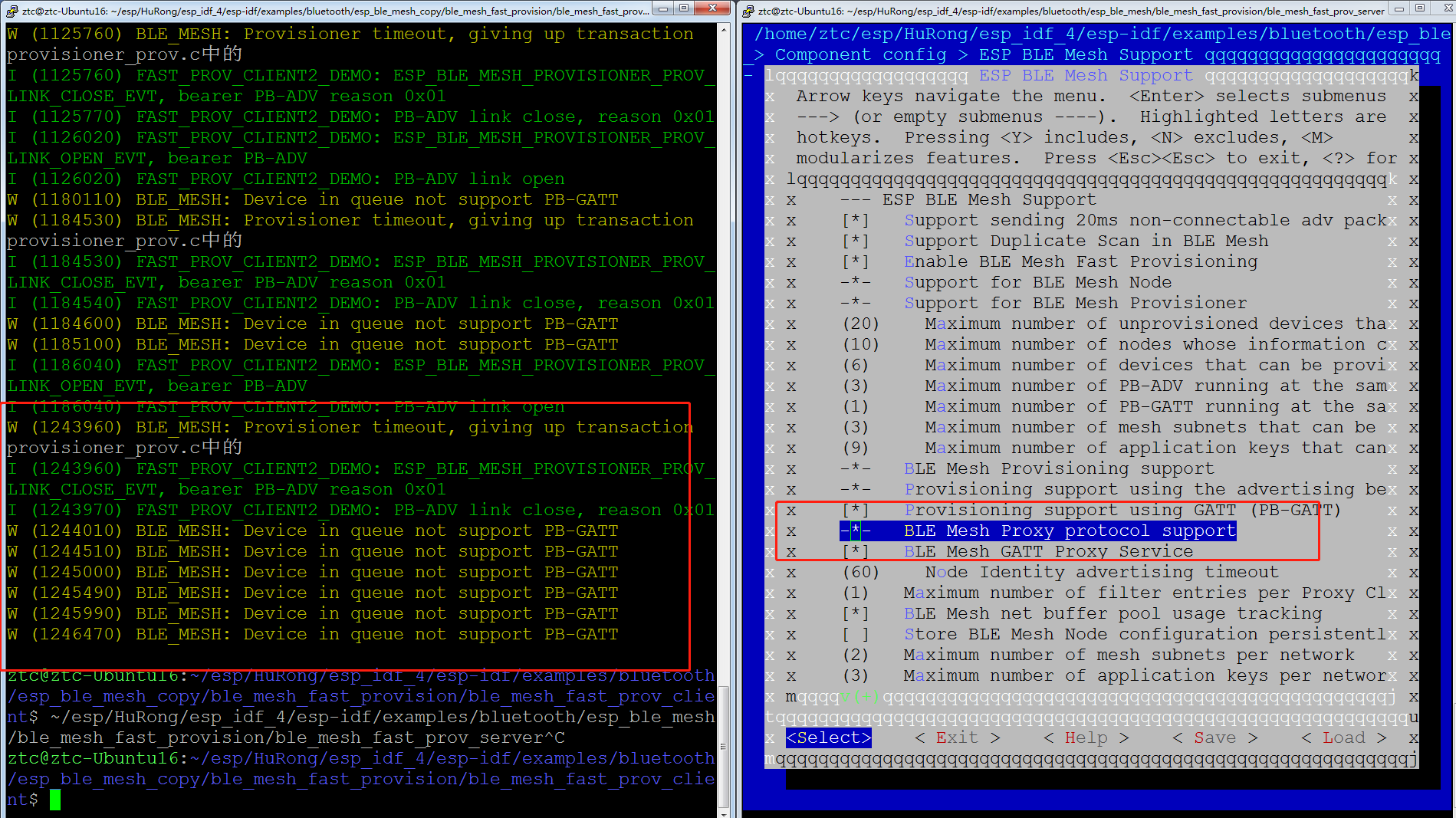The width and height of the screenshot is (1456, 818).
Task: Enable Store BLE Mesh Node configuration persistently
Action: (1115, 634)
